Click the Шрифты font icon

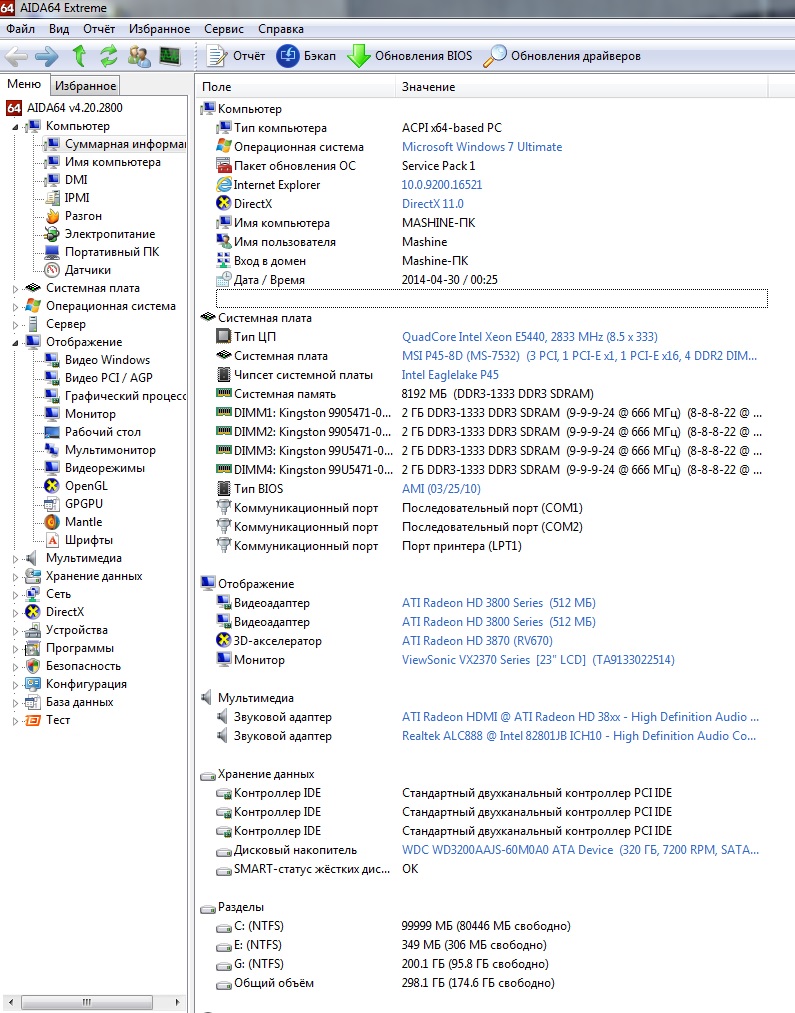[52, 540]
